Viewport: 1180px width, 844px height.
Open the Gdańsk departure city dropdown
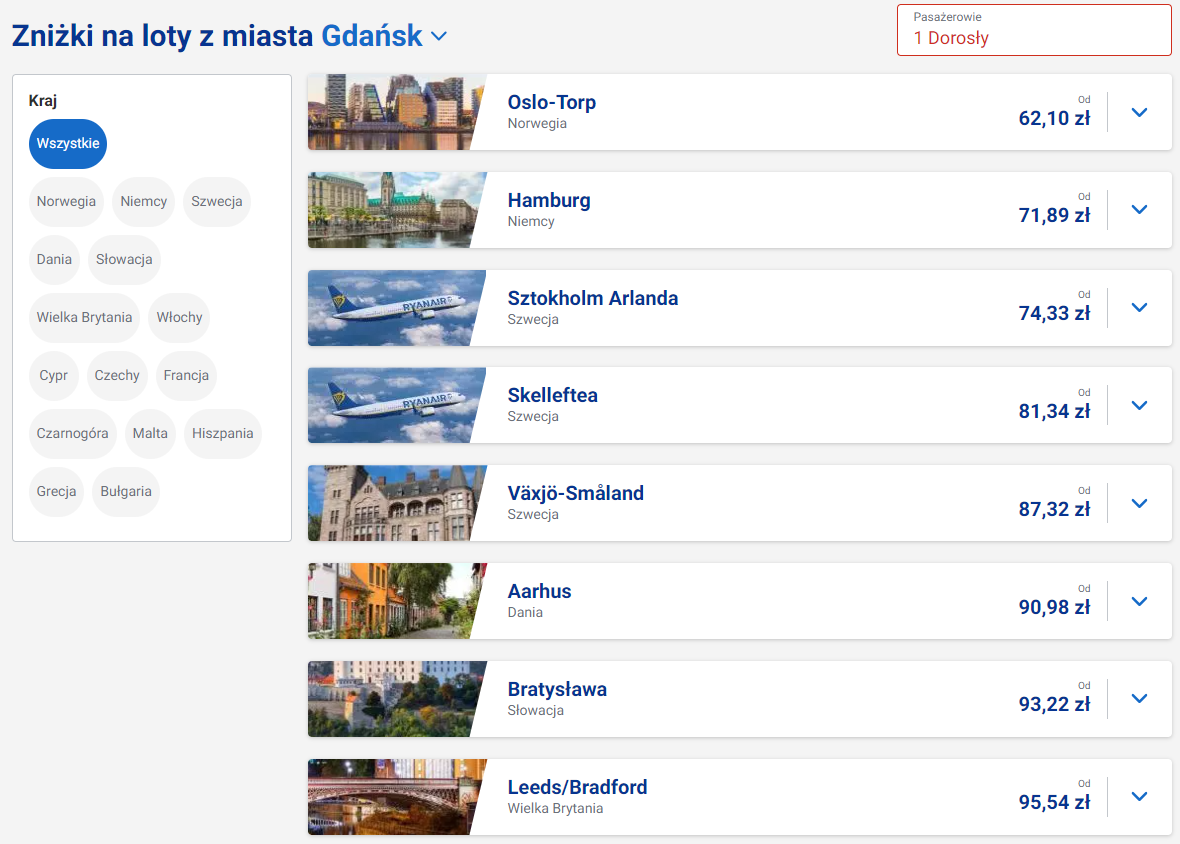438,37
